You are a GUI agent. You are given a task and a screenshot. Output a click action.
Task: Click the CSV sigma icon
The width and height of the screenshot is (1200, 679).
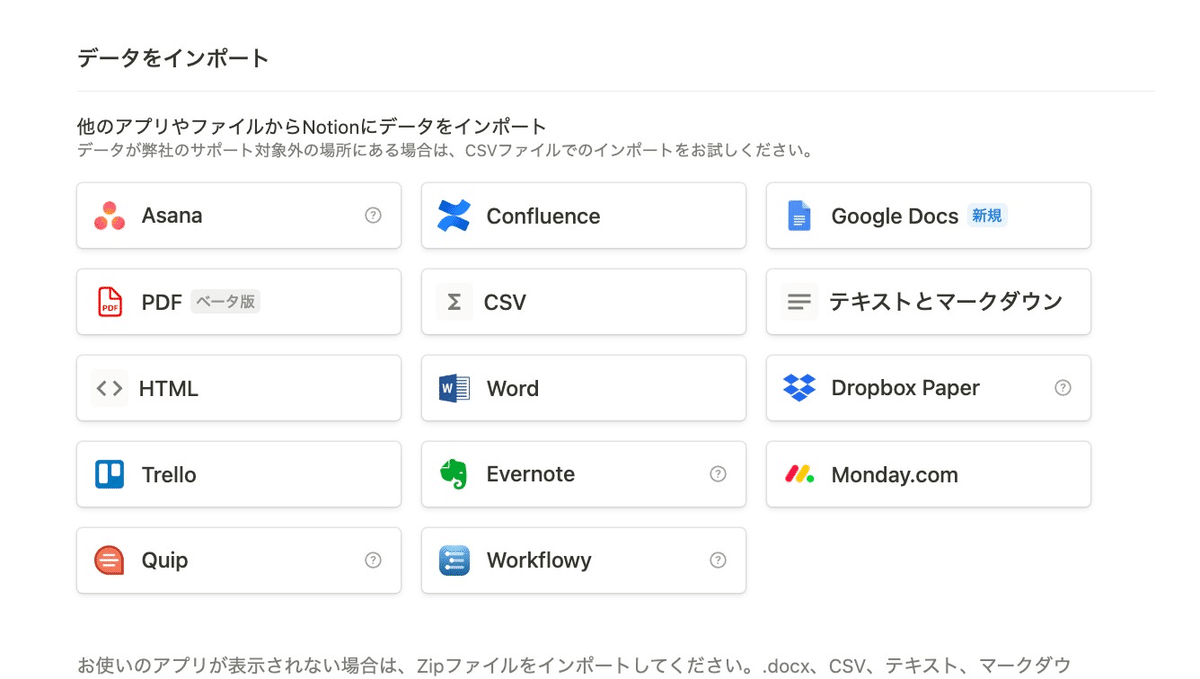[x=454, y=302]
